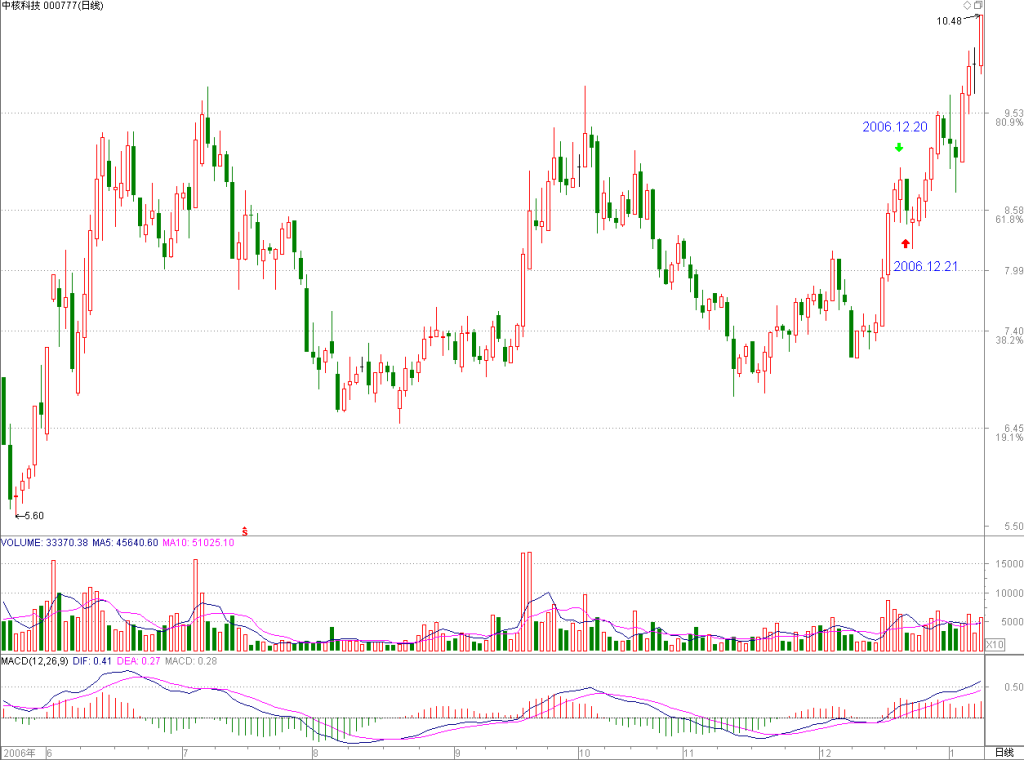Click the 9.53 price level on right axis

pos(1014,113)
